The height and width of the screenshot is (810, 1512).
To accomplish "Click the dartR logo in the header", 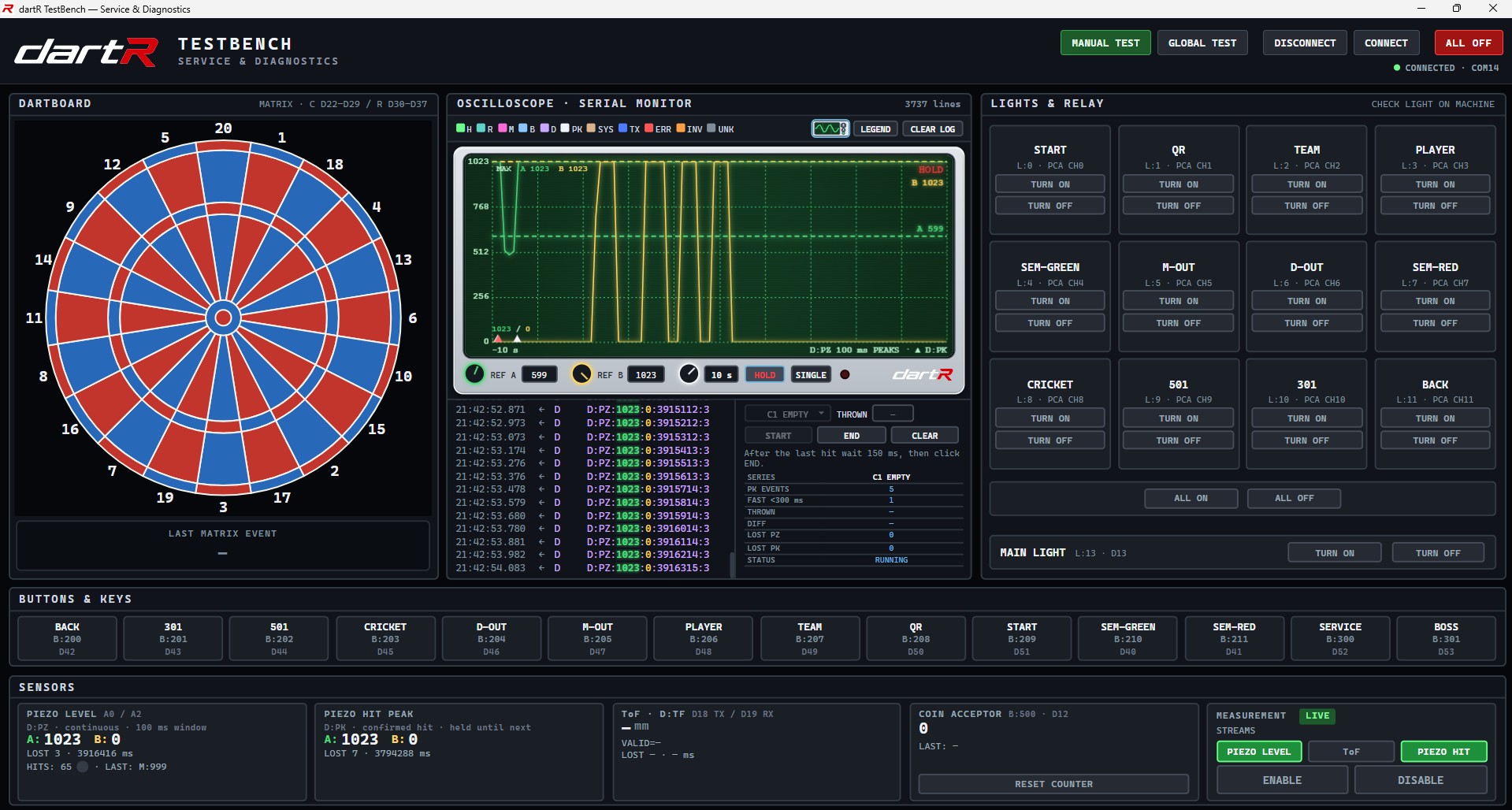I will pos(87,52).
